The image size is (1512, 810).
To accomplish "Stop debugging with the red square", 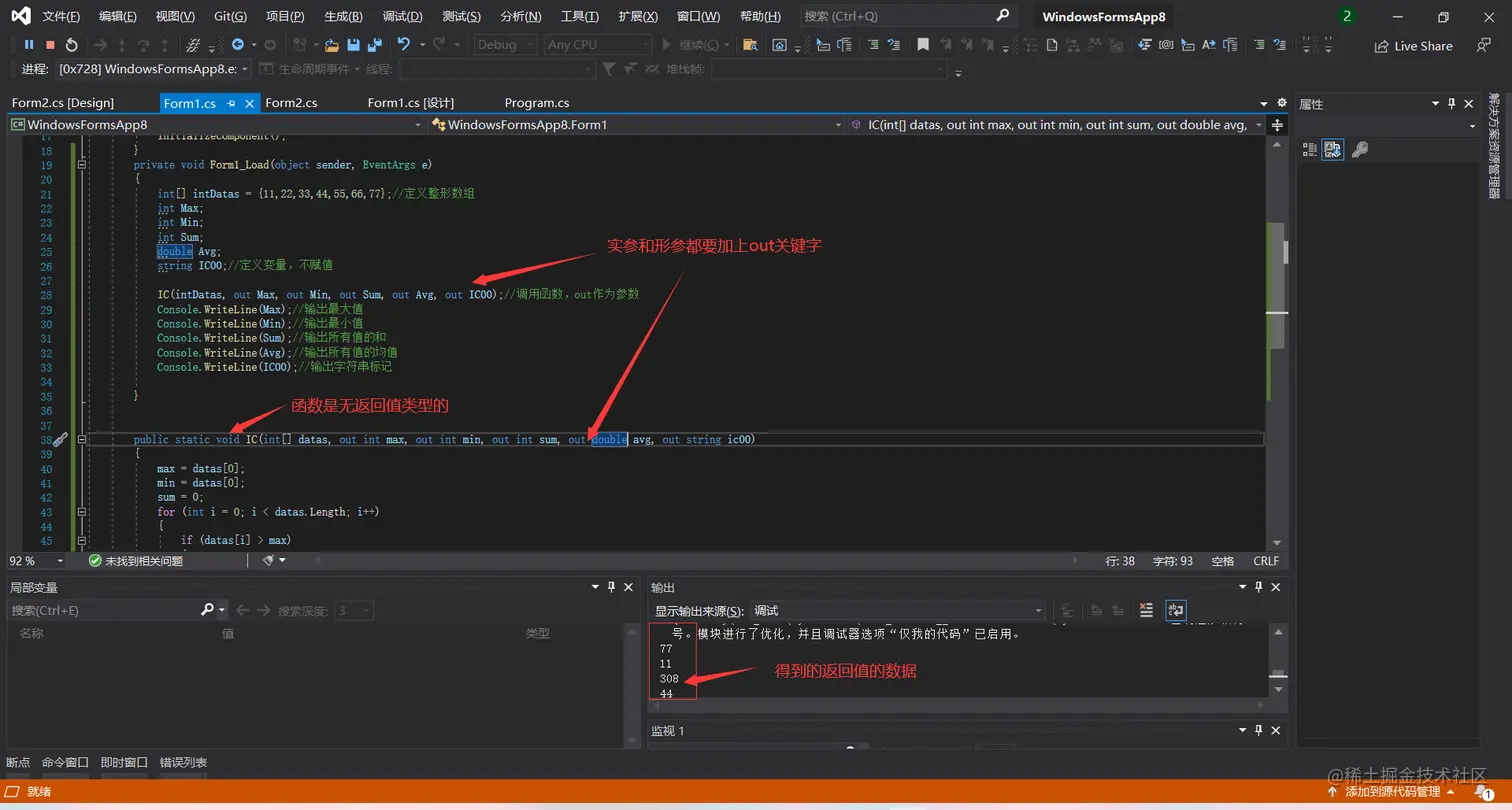I will pyautogui.click(x=50, y=45).
